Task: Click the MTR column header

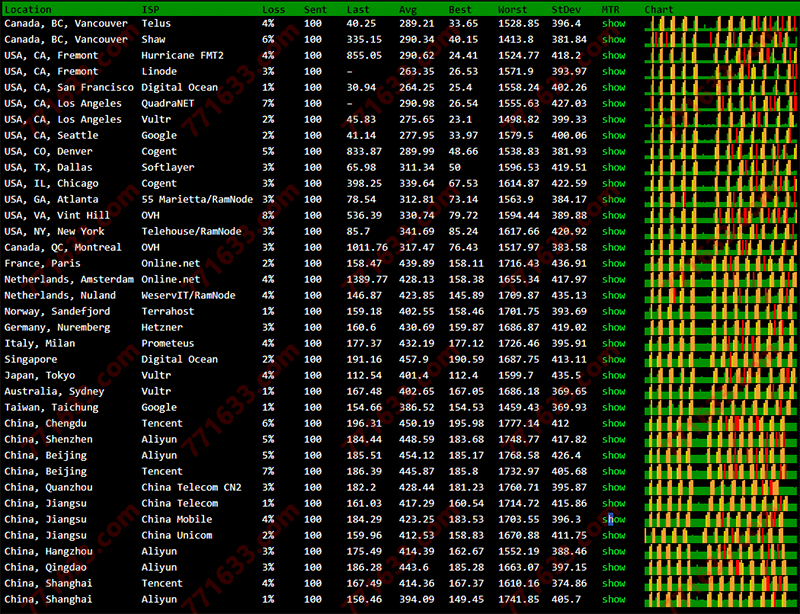Action: coord(610,9)
